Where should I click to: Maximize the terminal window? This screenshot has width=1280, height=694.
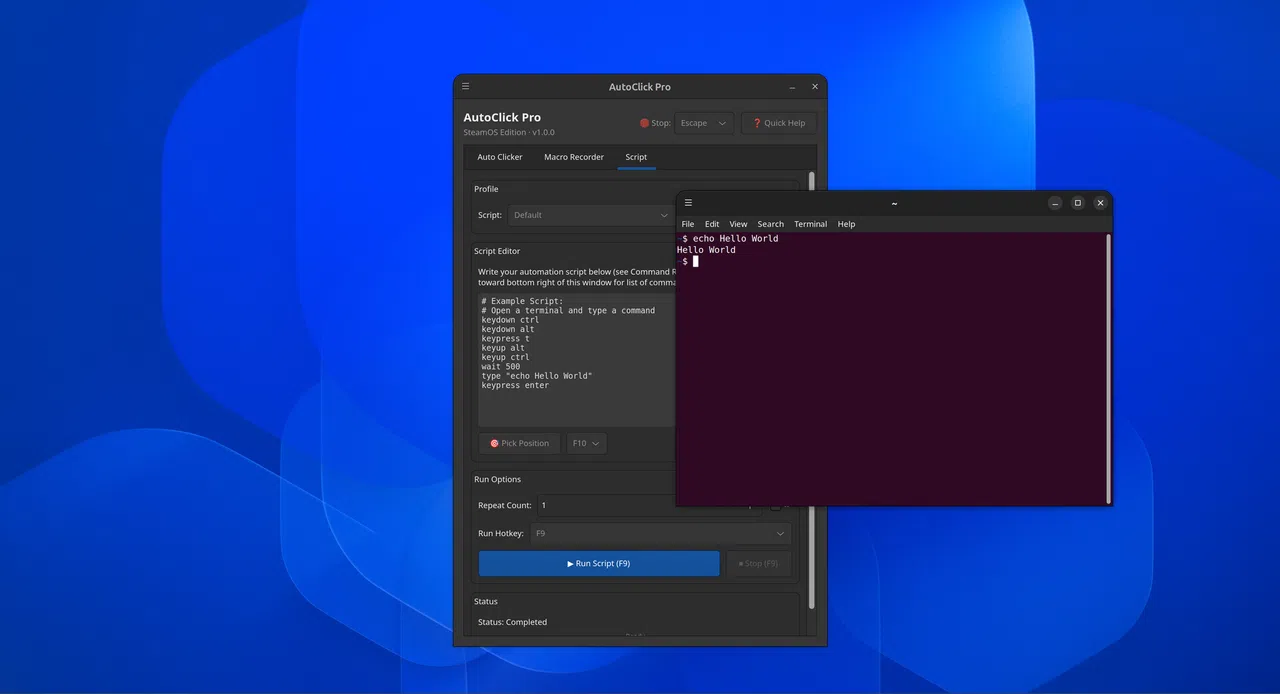[1078, 203]
